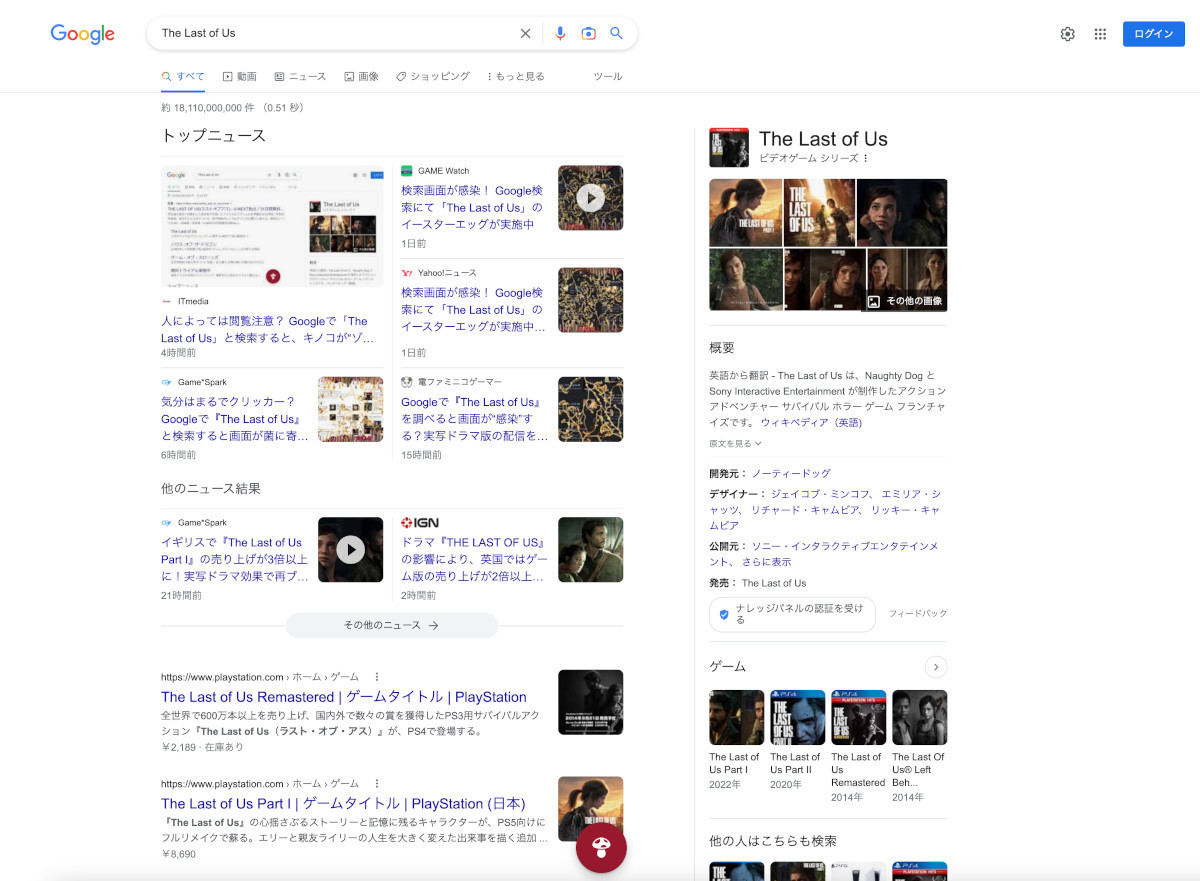Open The Last of Us Part I PlayStation result
Screen dimensions: 1200x881
(343, 804)
